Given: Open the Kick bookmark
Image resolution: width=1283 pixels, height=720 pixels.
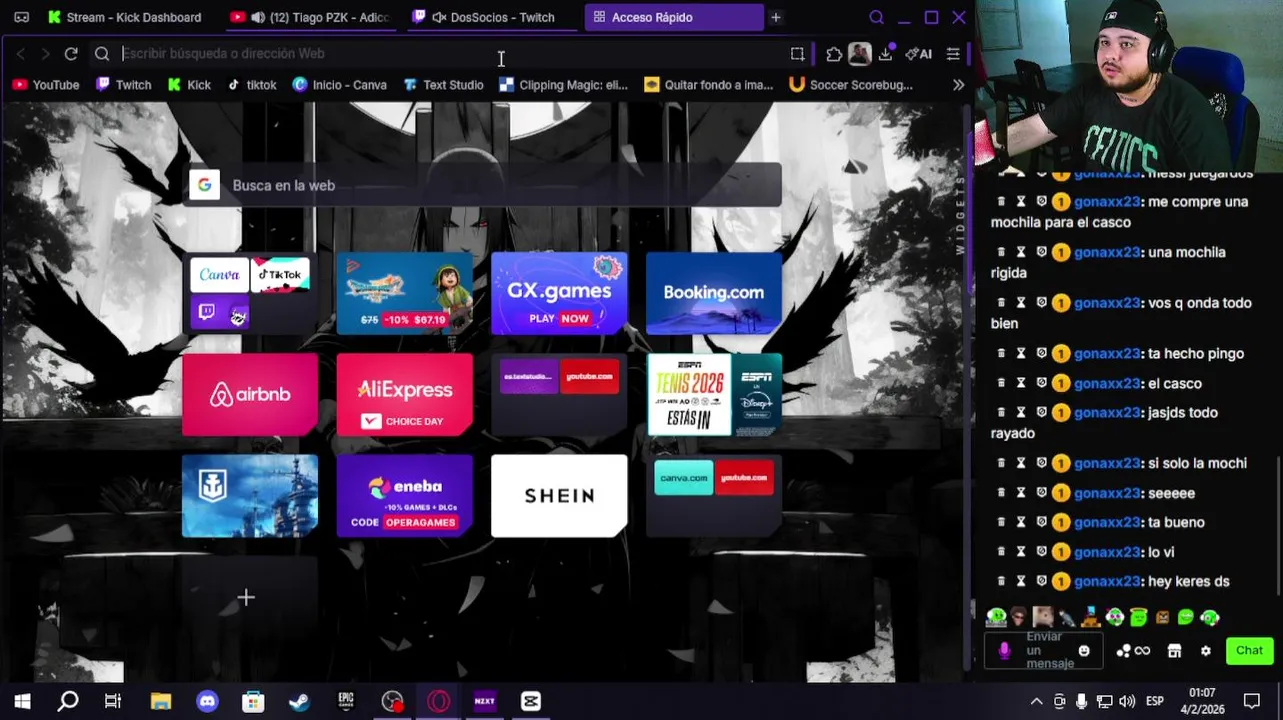Looking at the screenshot, I should tap(189, 85).
